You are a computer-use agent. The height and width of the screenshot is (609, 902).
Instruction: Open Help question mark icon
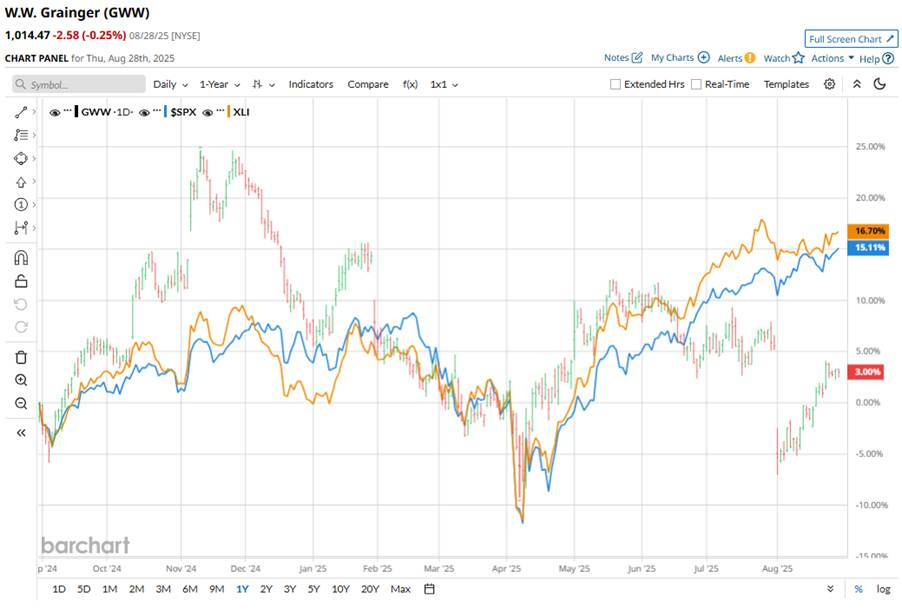[888, 58]
